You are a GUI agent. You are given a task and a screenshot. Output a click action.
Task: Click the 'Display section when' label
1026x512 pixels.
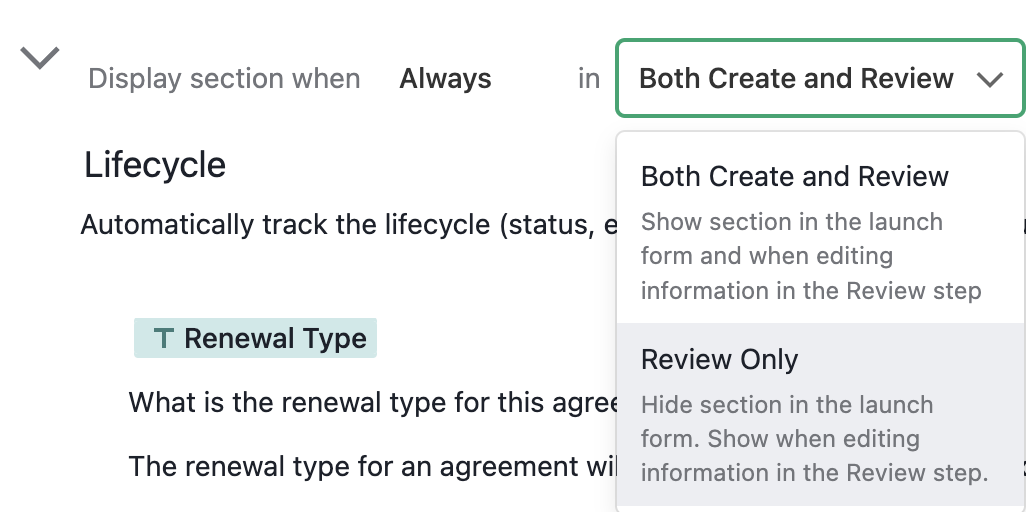224,79
